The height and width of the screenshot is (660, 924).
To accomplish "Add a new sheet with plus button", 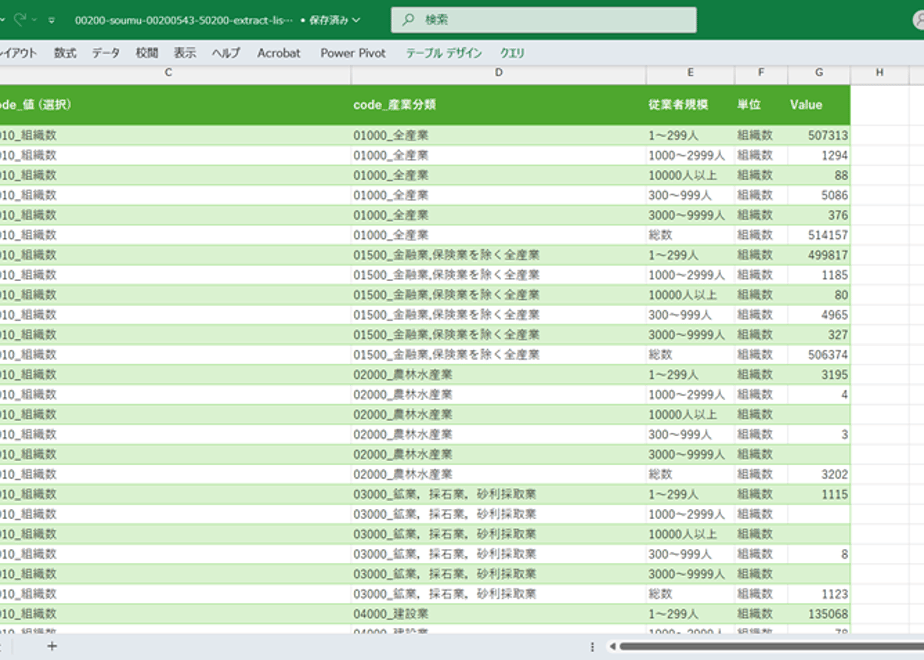I will pos(52,646).
